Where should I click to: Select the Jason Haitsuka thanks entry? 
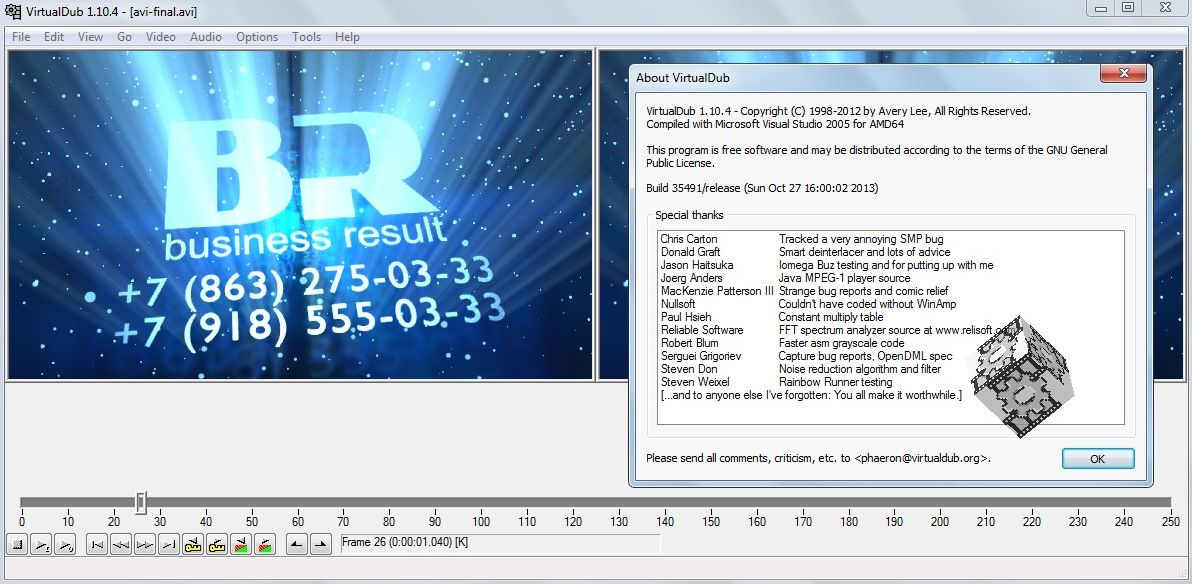697,265
